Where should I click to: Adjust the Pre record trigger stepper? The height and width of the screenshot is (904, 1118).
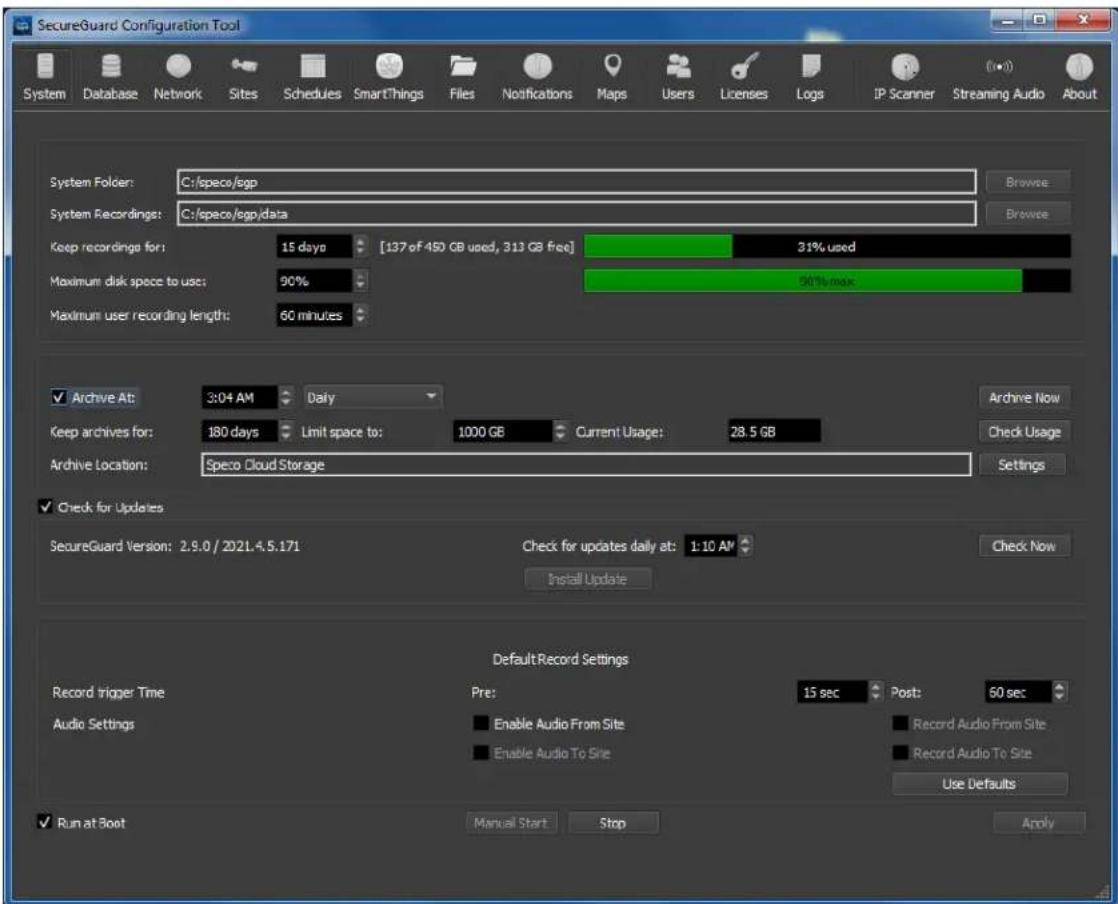click(x=876, y=692)
